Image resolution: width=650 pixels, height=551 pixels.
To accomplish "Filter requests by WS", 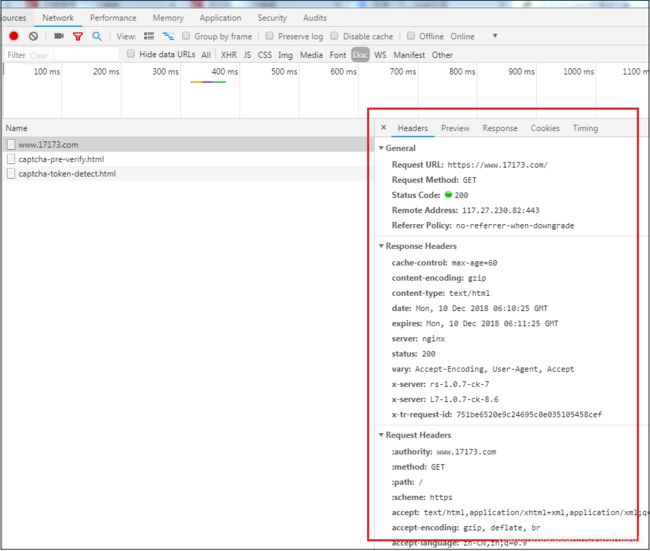I will pos(380,55).
